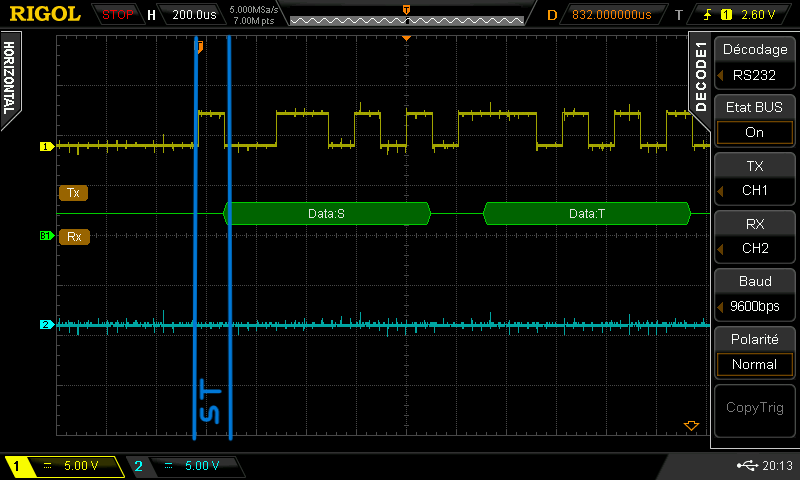Select TX channel CH1 option
800x480 pixels.
point(754,179)
